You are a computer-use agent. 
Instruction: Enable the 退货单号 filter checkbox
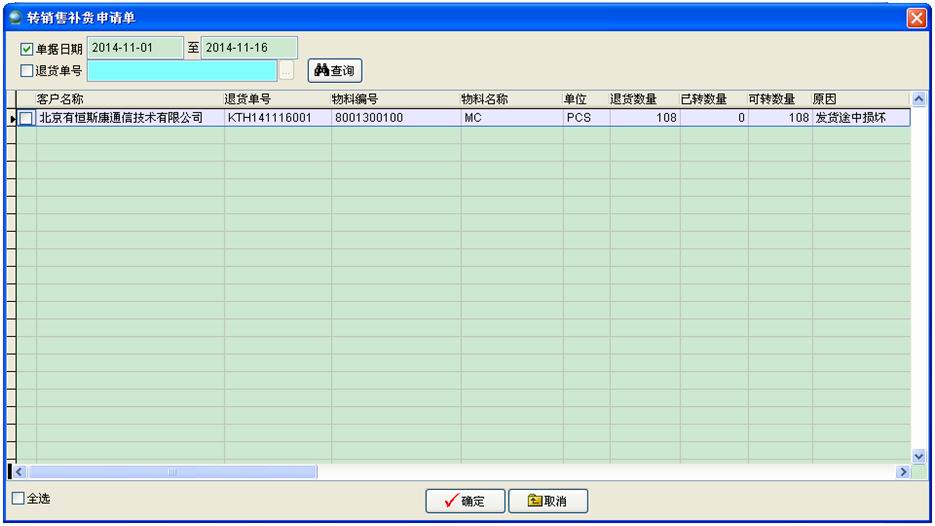27,71
